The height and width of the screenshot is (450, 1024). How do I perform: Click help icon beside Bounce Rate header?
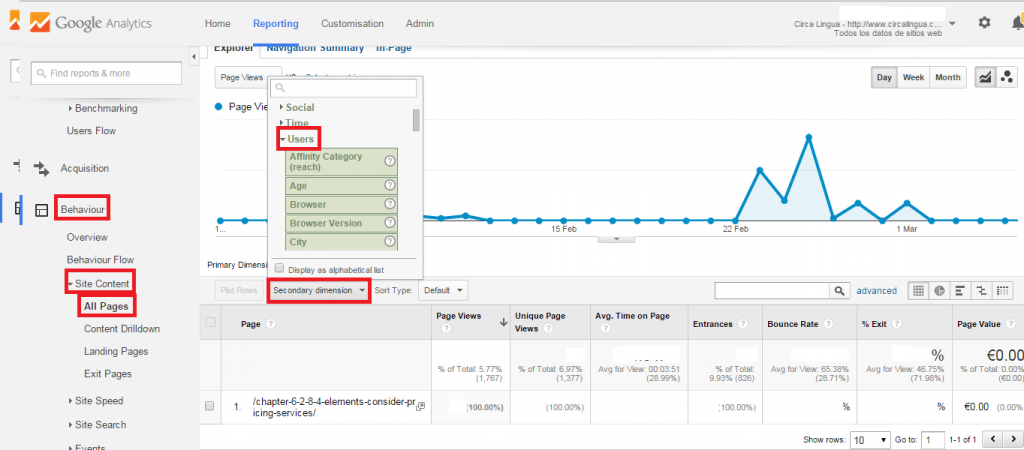click(828, 324)
